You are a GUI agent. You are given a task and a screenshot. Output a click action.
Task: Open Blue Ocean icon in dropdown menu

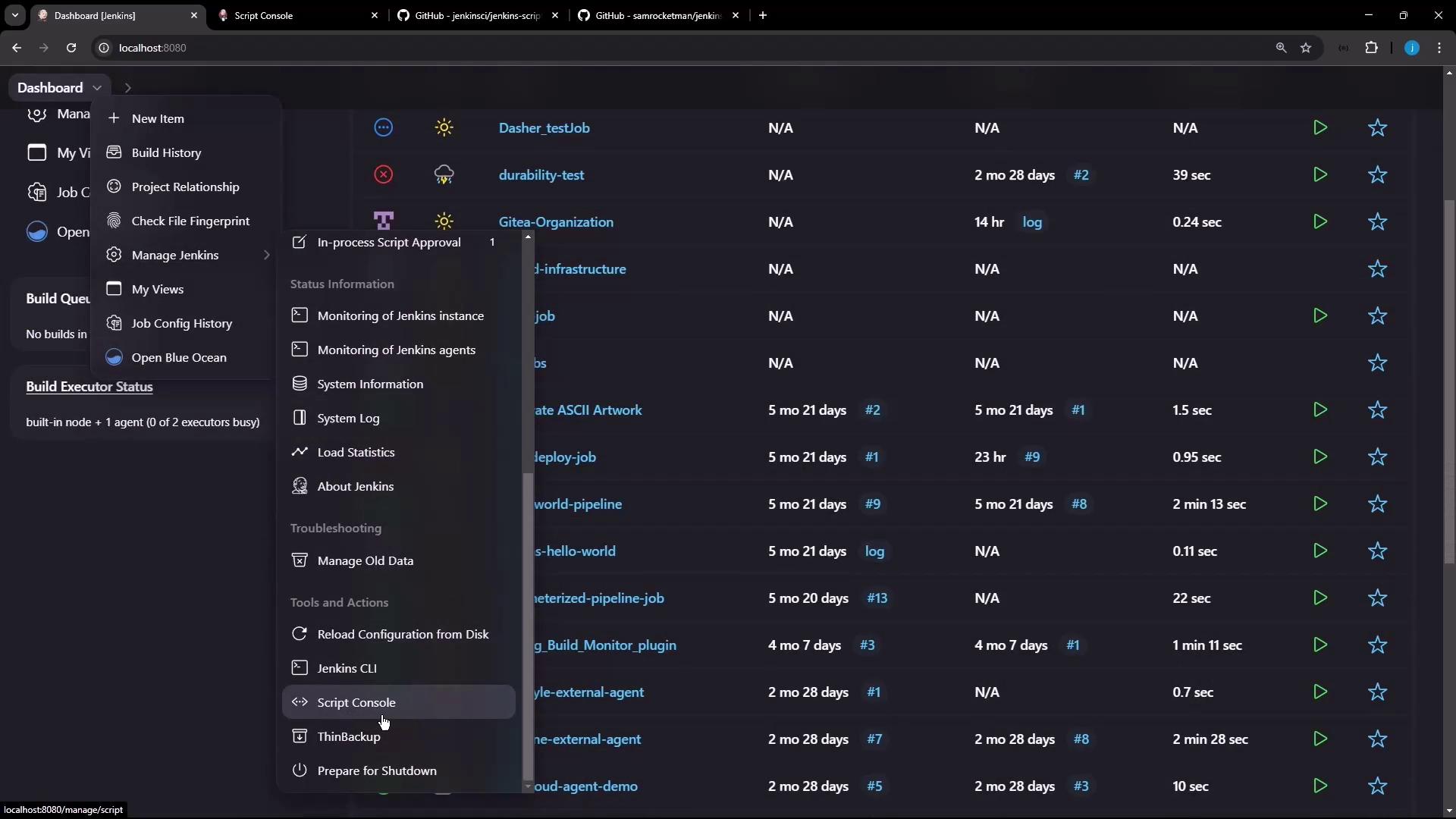[114, 357]
